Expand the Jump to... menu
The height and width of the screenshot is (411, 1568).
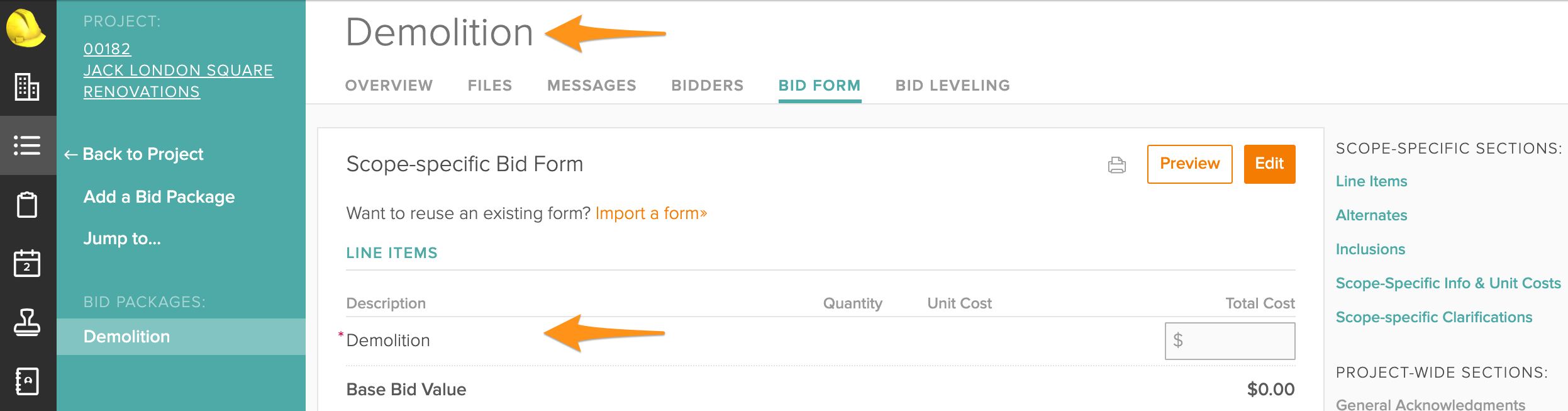(x=122, y=239)
